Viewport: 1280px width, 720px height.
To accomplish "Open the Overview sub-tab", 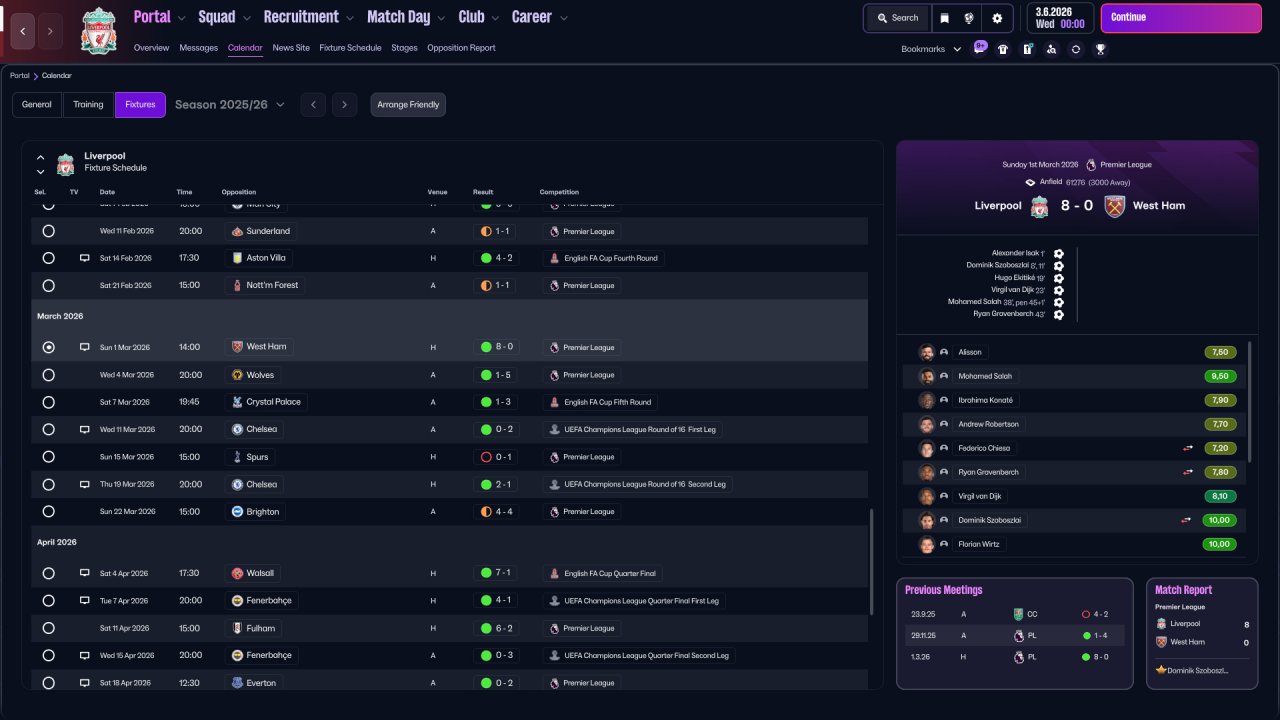I will (x=151, y=48).
